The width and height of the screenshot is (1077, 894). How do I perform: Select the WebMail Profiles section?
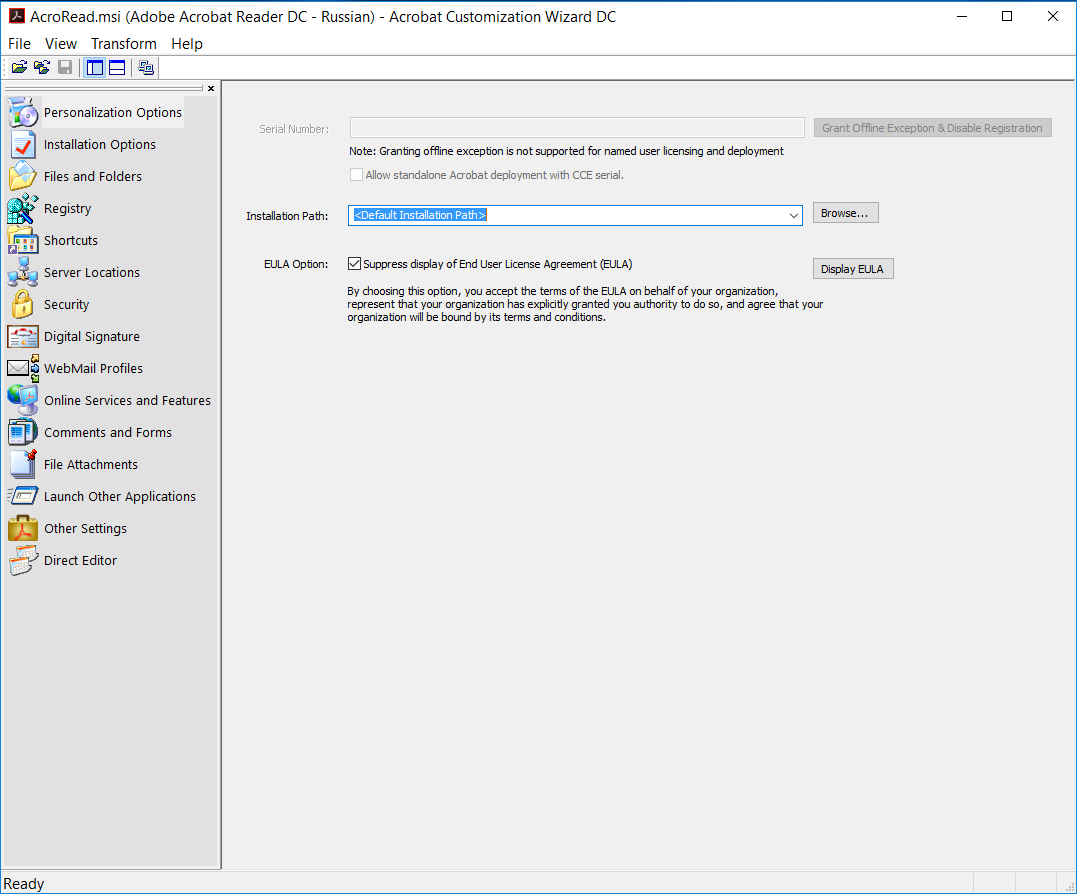(76, 369)
